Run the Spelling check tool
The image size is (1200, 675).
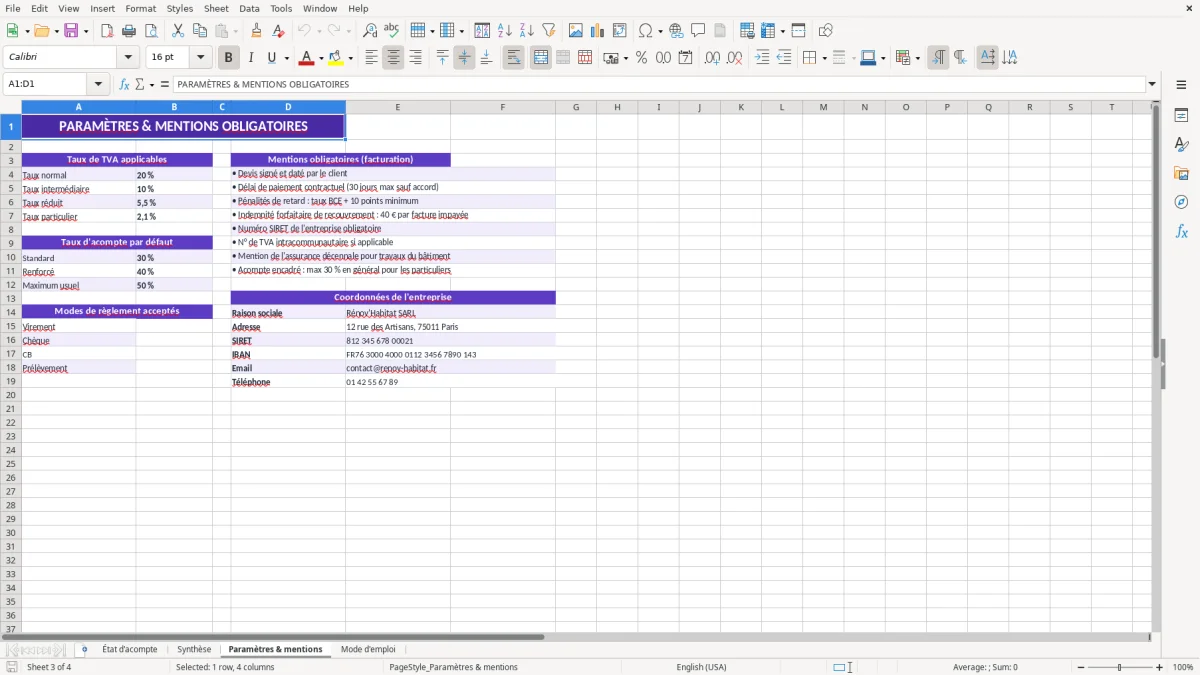tap(392, 31)
